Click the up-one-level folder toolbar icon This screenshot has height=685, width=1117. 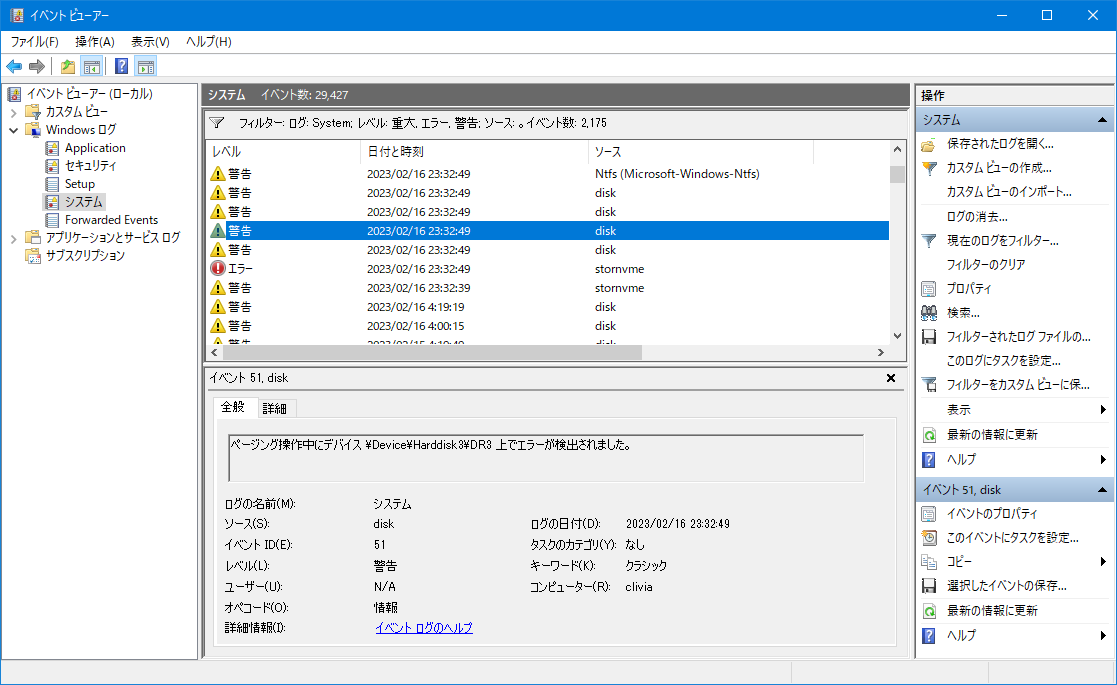point(68,67)
